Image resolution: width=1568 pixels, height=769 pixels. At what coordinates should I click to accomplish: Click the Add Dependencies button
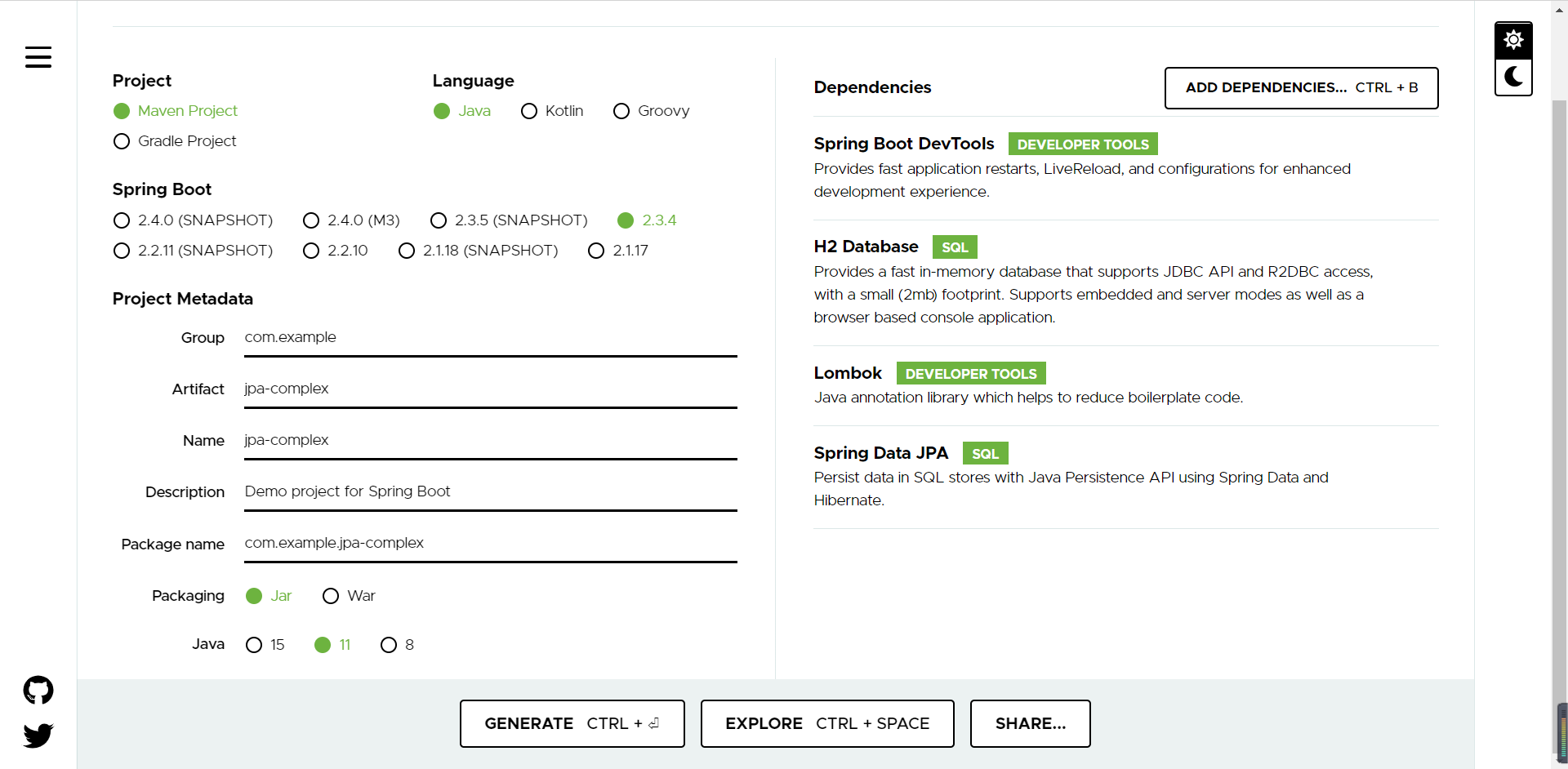coord(1301,88)
